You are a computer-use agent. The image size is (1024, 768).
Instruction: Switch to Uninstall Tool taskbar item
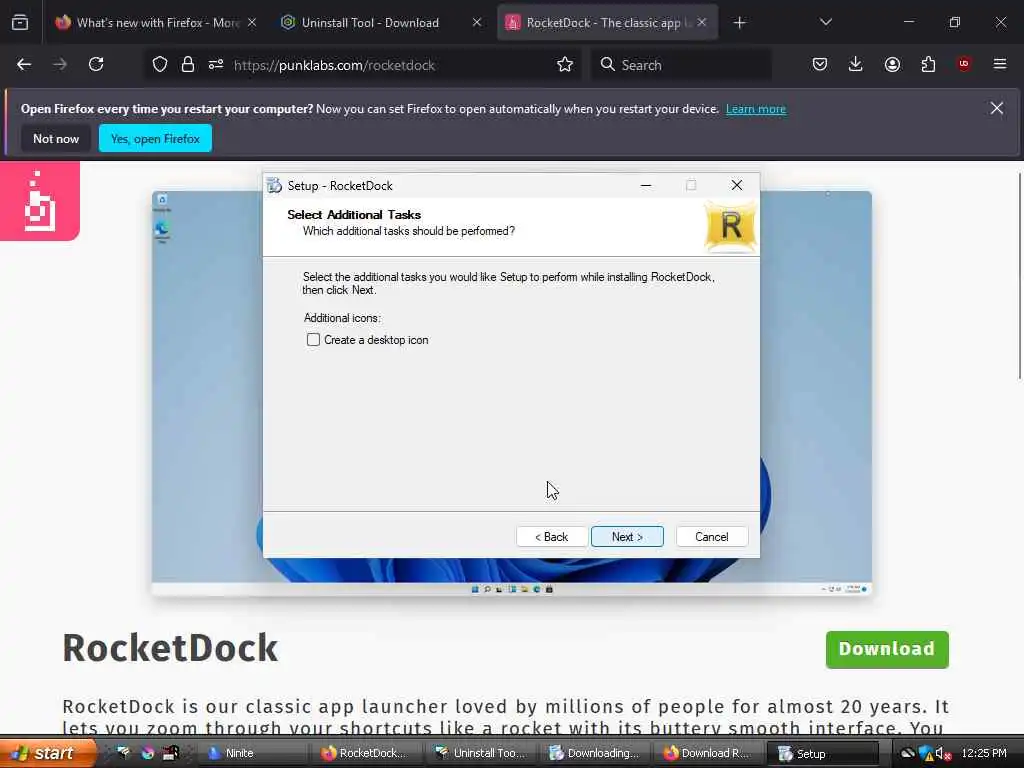click(480, 754)
